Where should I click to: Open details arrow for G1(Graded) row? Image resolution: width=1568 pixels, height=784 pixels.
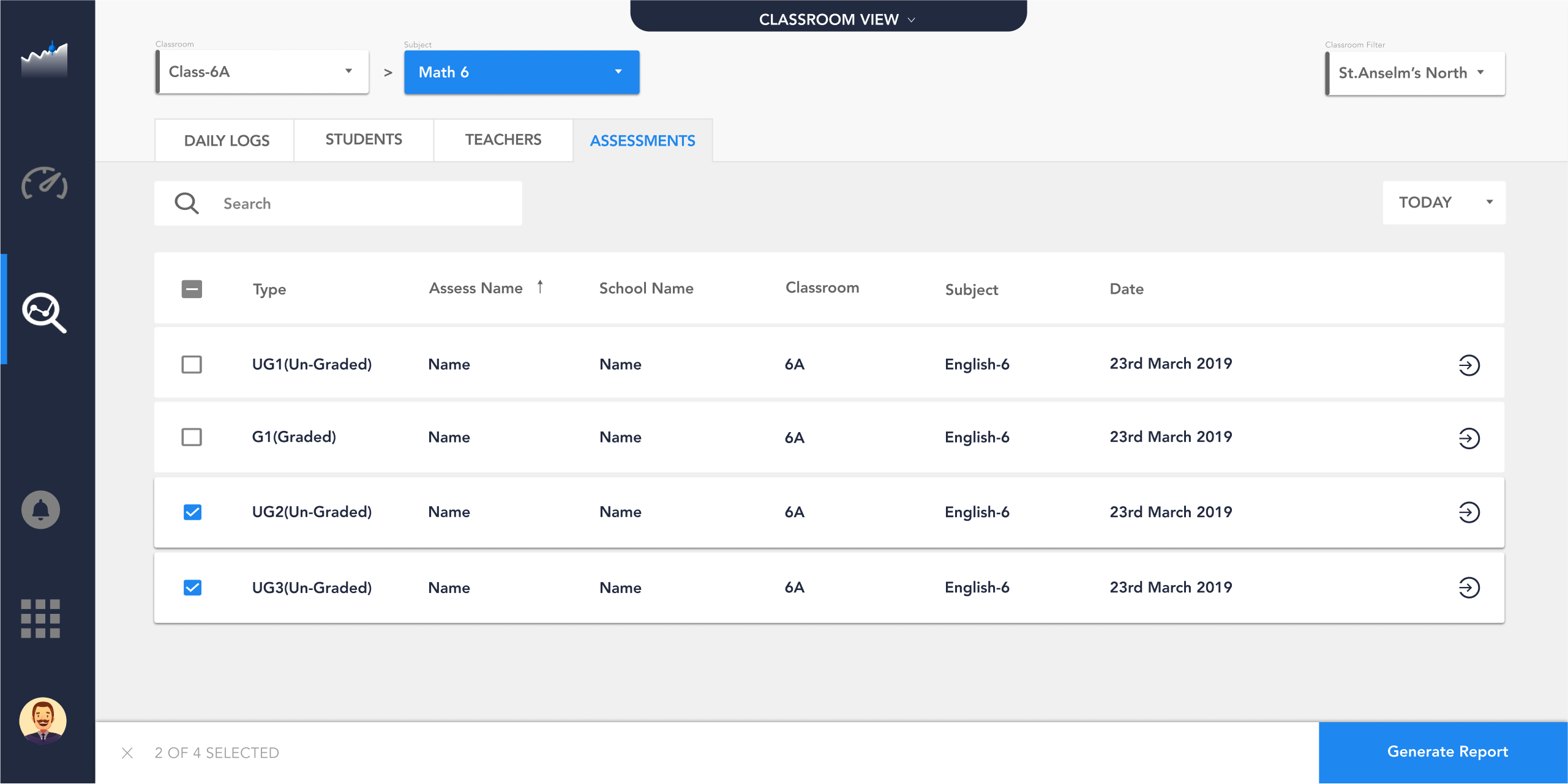point(1468,438)
